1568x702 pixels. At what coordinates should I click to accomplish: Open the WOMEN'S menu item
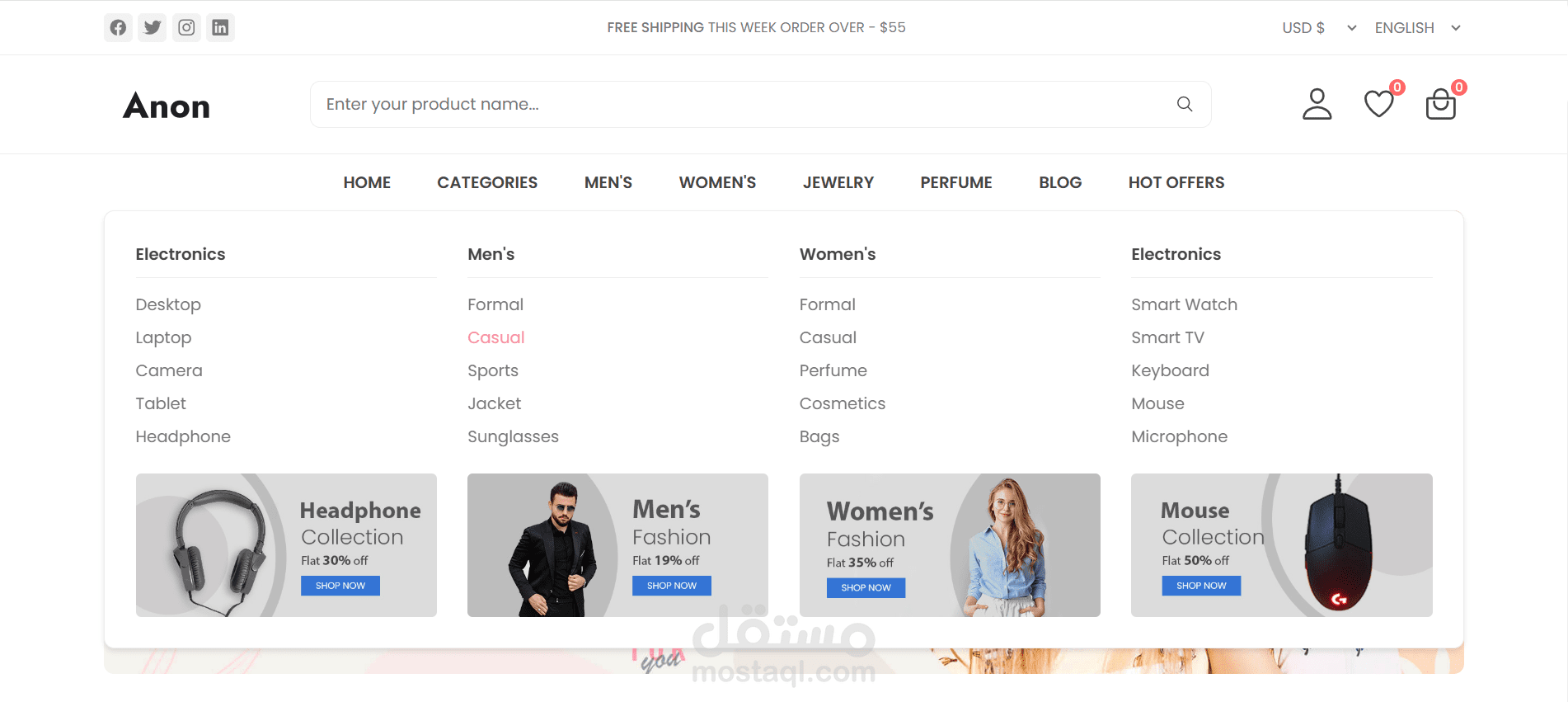point(717,182)
